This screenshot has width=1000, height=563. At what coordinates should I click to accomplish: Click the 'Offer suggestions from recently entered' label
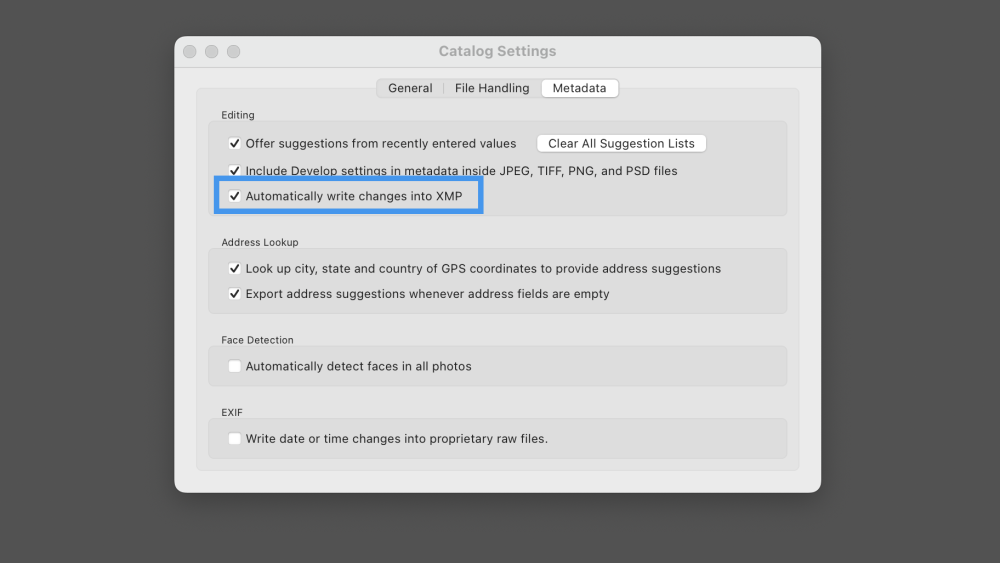click(x=381, y=143)
